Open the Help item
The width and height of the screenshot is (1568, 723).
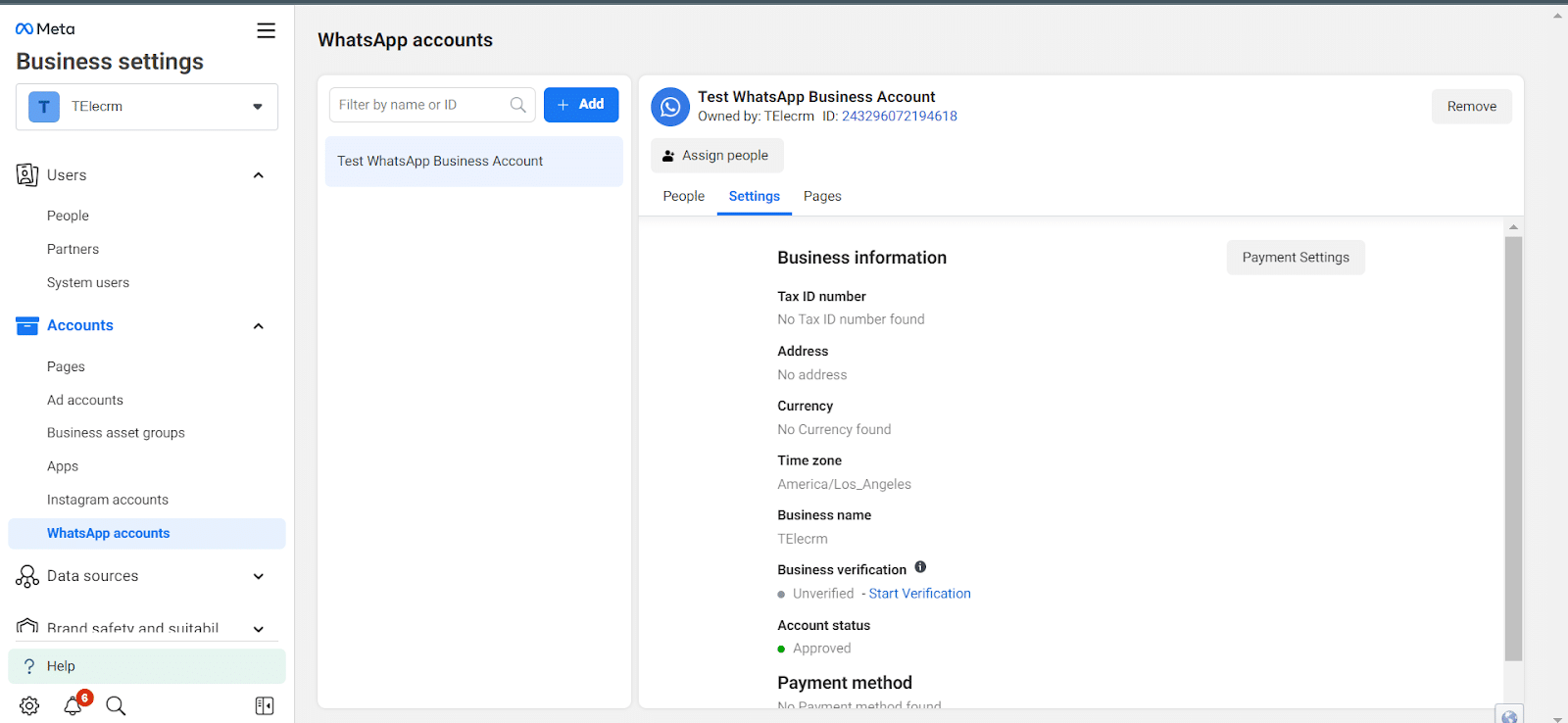point(147,666)
